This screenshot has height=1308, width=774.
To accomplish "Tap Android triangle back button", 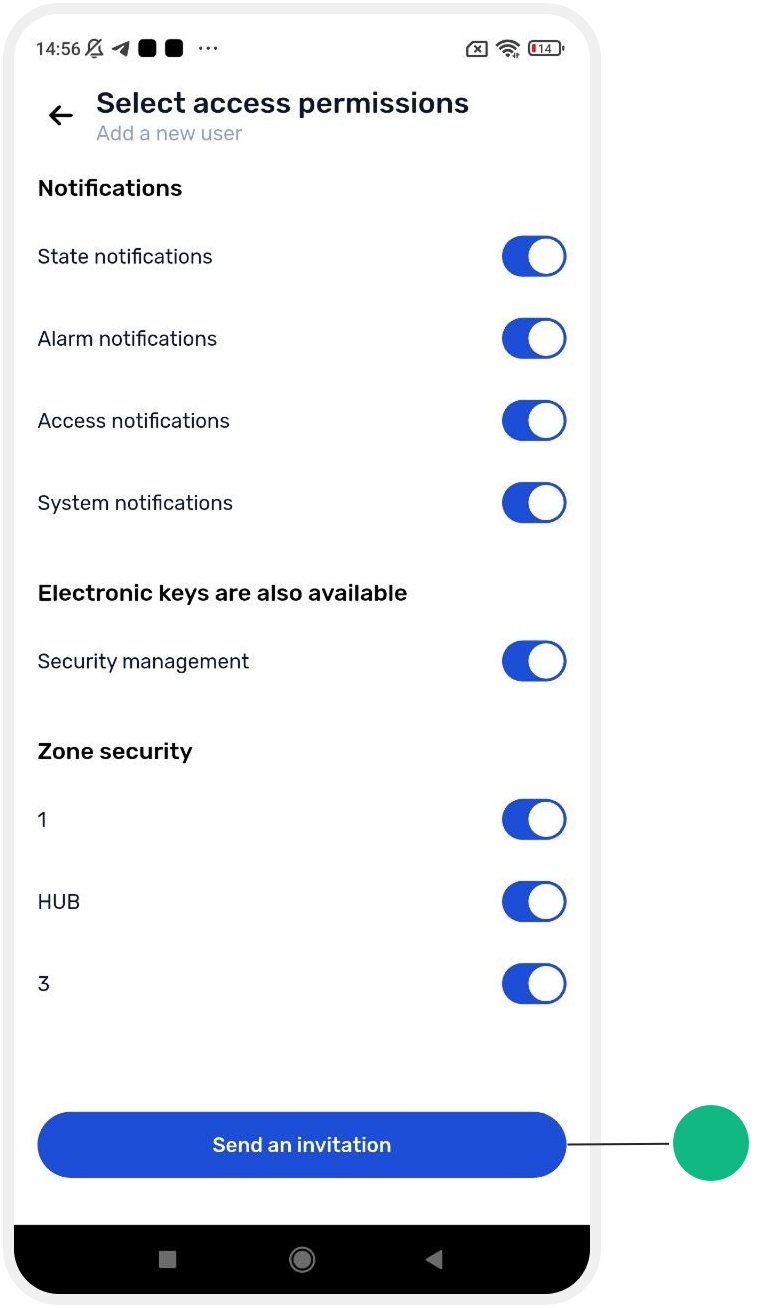I will pos(434,1259).
